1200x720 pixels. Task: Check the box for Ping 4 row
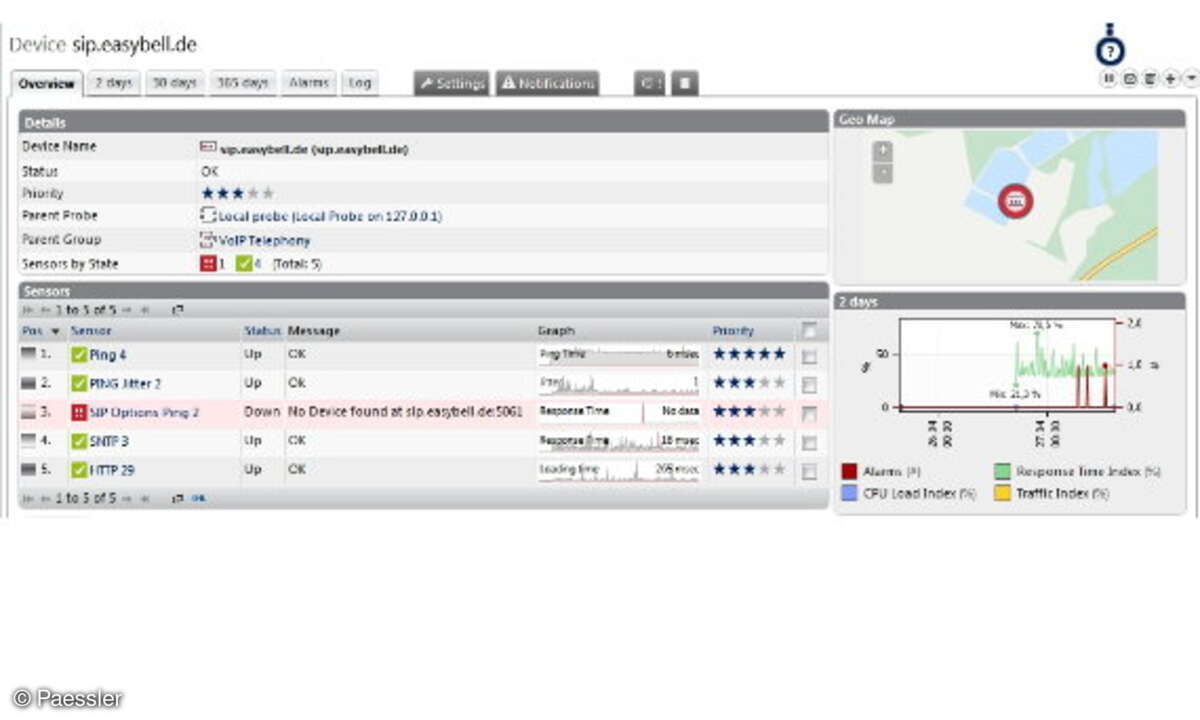click(x=809, y=356)
